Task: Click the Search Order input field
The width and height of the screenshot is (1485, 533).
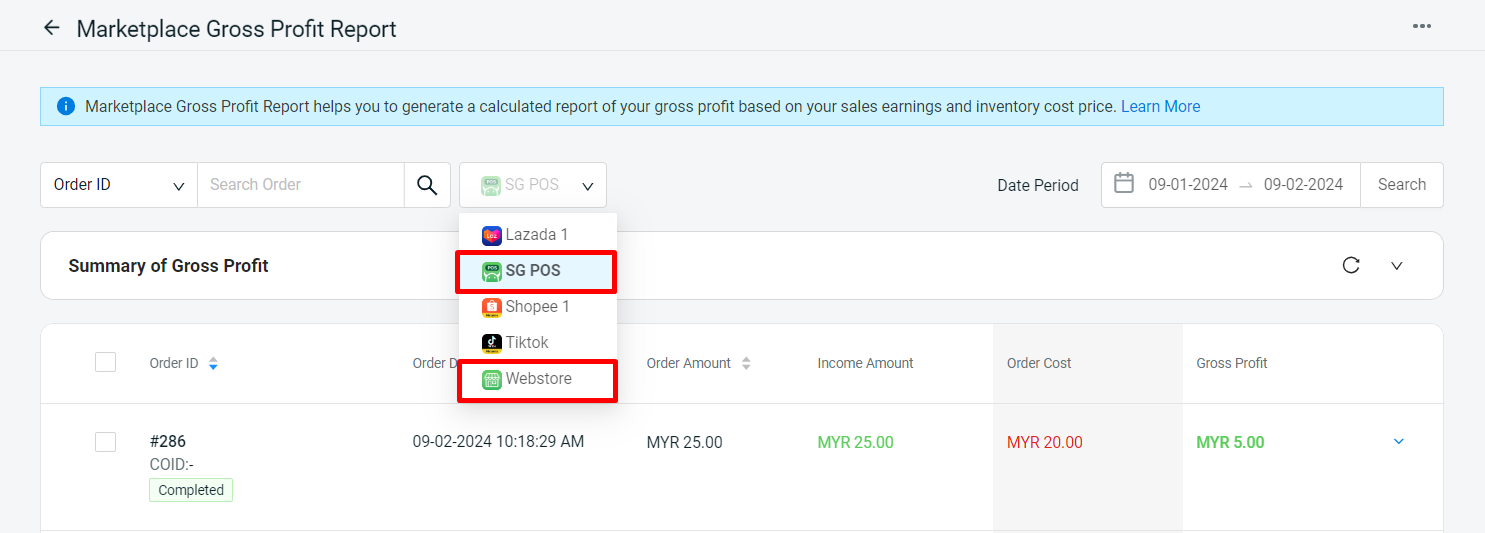Action: pyautogui.click(x=300, y=185)
